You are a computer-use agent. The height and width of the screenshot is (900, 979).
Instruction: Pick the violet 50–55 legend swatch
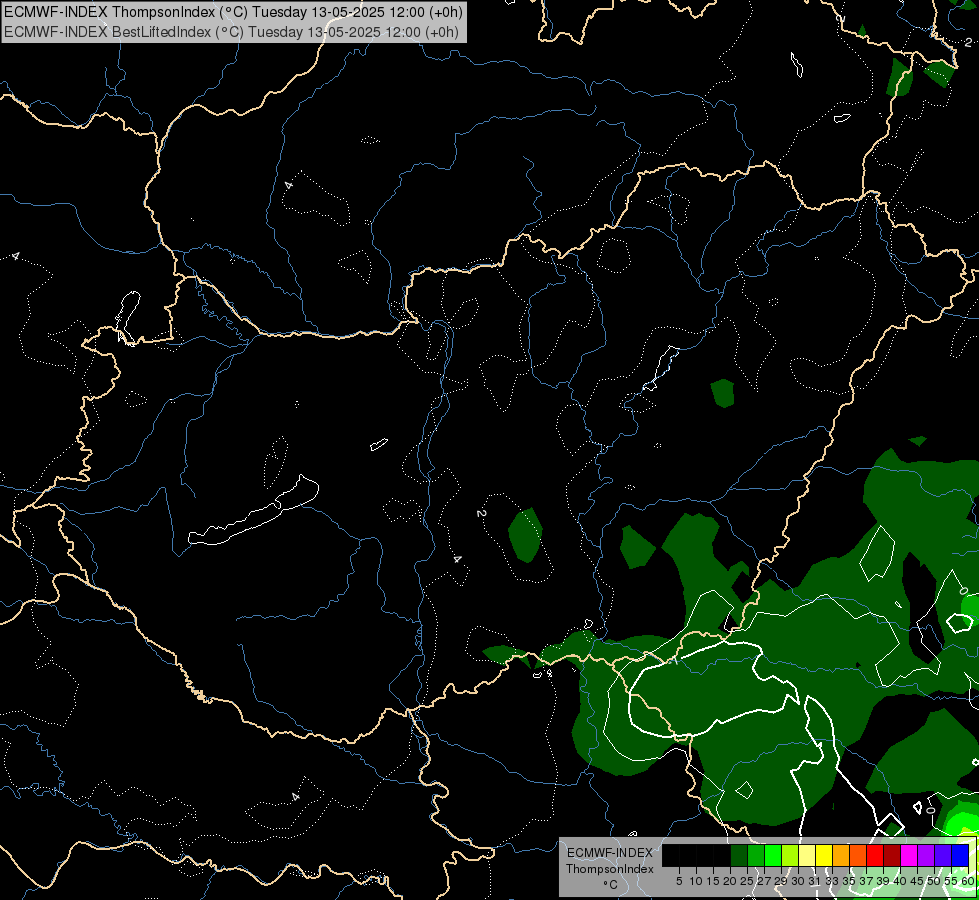tap(943, 855)
